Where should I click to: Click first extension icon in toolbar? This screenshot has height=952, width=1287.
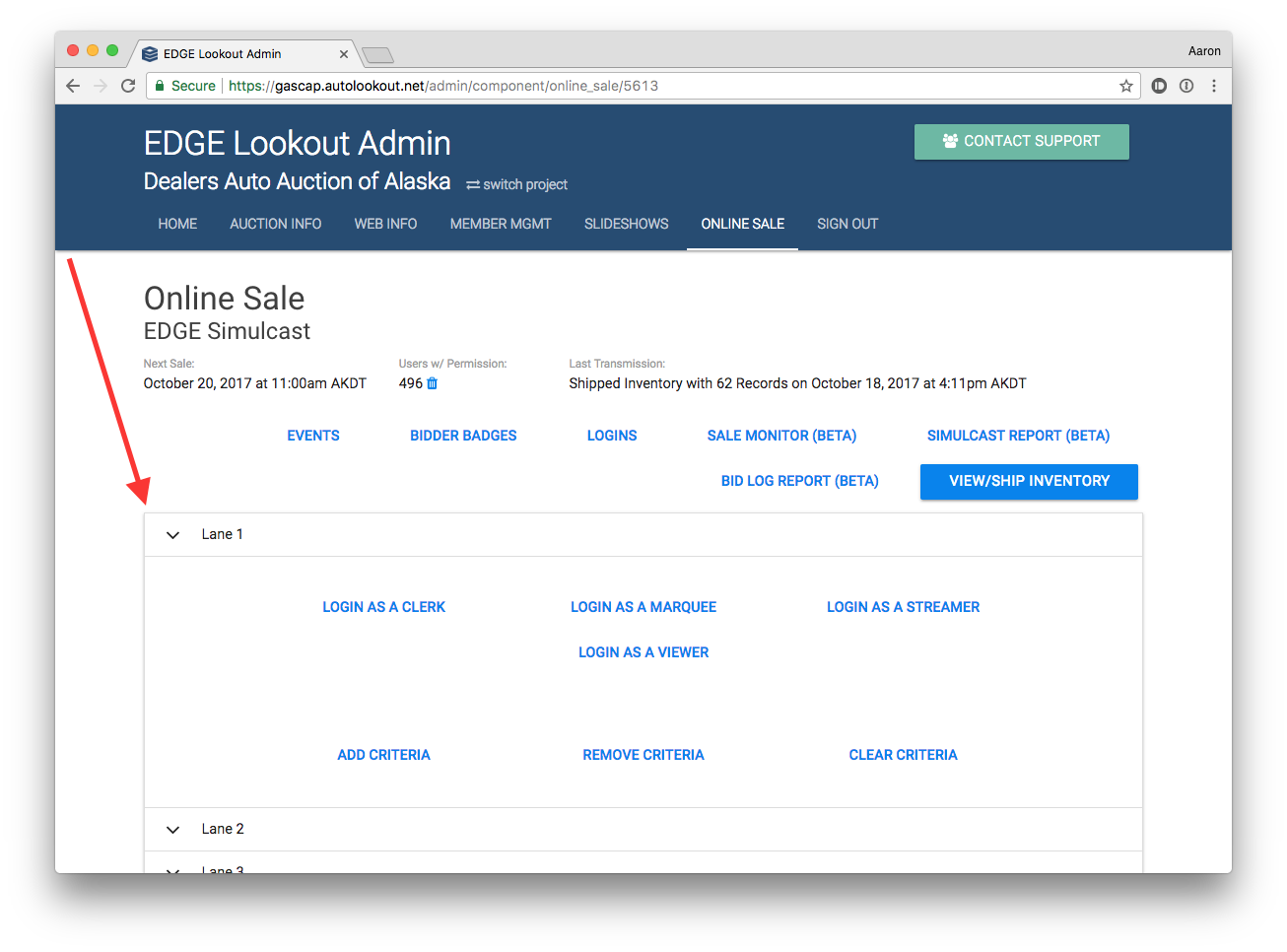tap(1159, 86)
